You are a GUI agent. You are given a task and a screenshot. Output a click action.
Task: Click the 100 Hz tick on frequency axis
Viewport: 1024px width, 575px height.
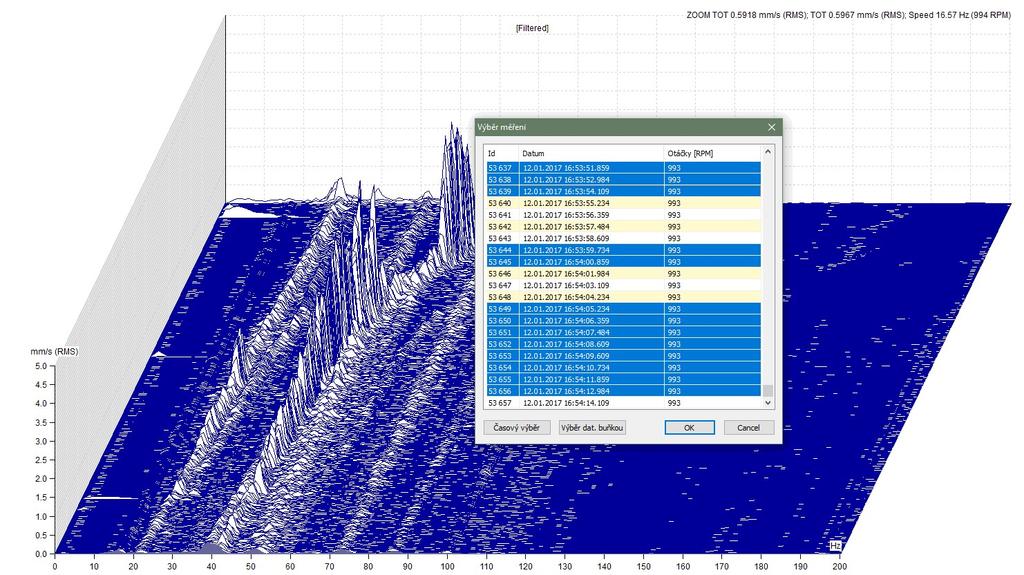[x=447, y=567]
